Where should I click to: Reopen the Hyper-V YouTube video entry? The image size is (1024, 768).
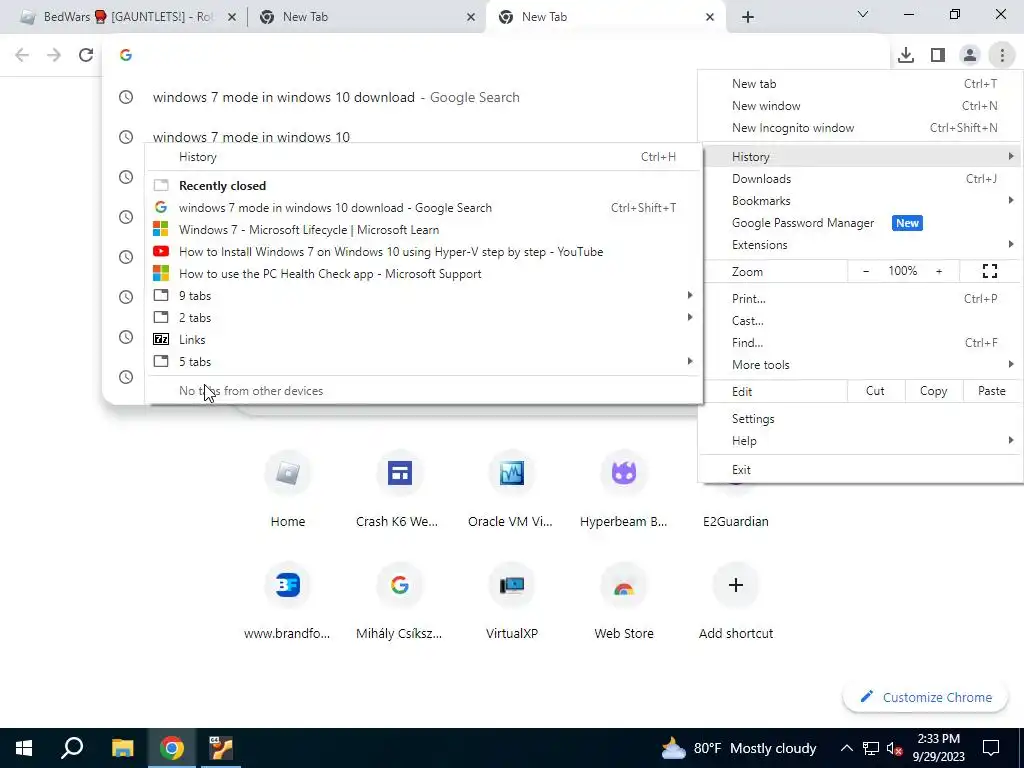pyautogui.click(x=423, y=252)
